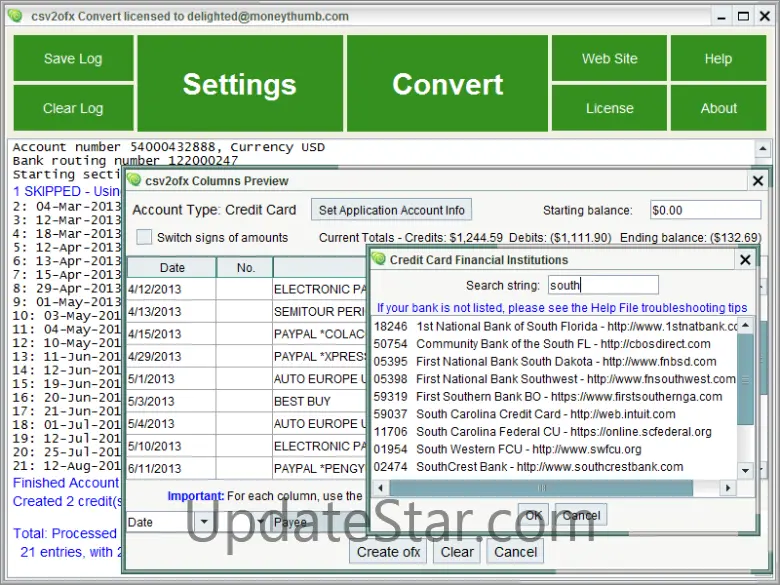
Task: Select the BEST BUY payee cell
Action: pos(320,401)
